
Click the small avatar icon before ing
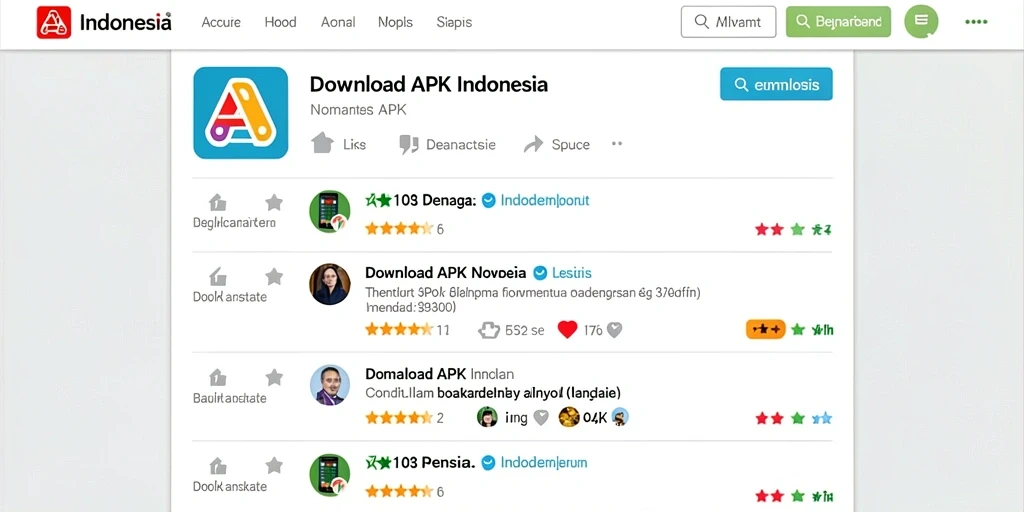(487, 417)
